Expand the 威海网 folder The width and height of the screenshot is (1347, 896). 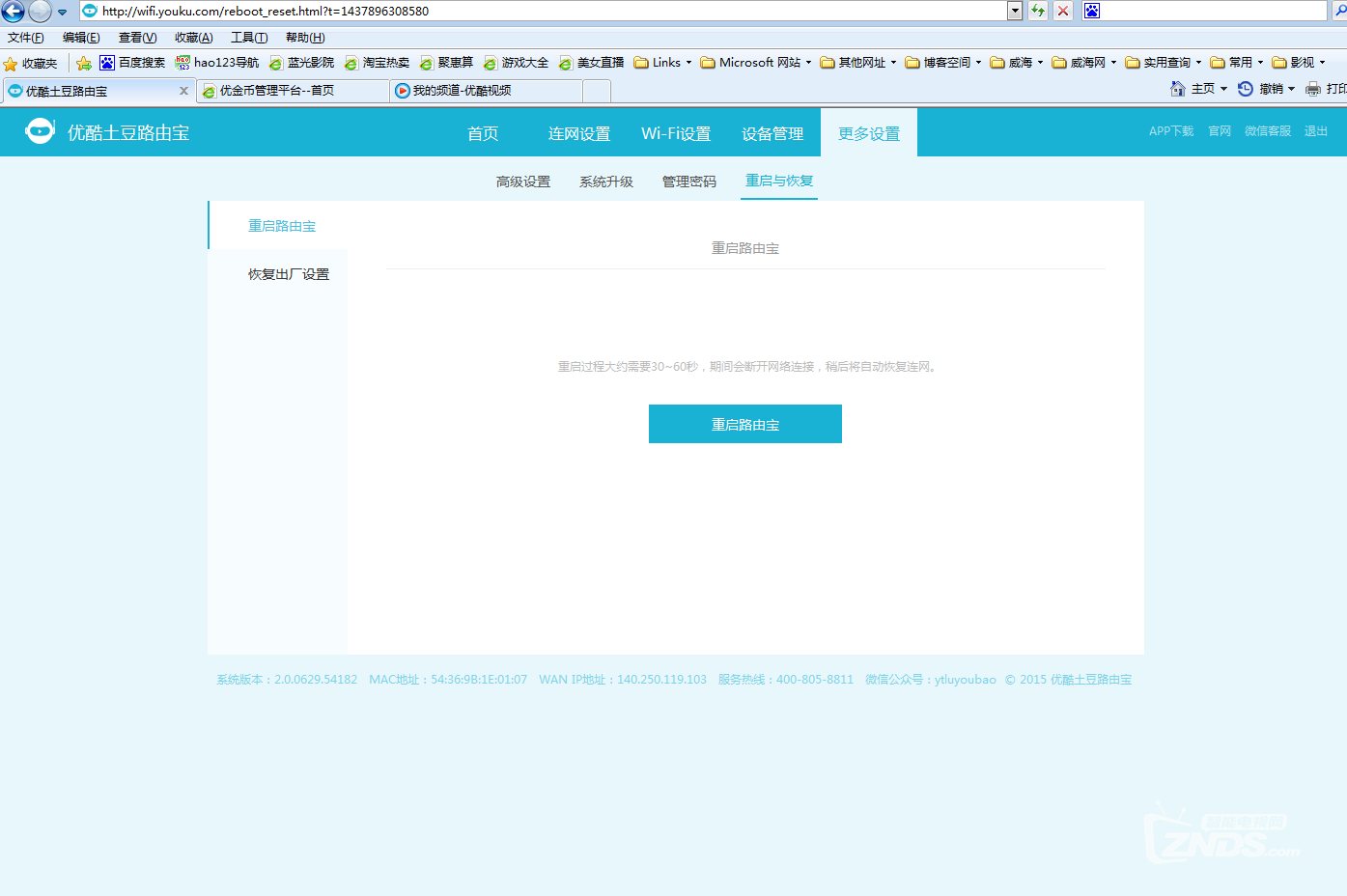coord(1084,63)
